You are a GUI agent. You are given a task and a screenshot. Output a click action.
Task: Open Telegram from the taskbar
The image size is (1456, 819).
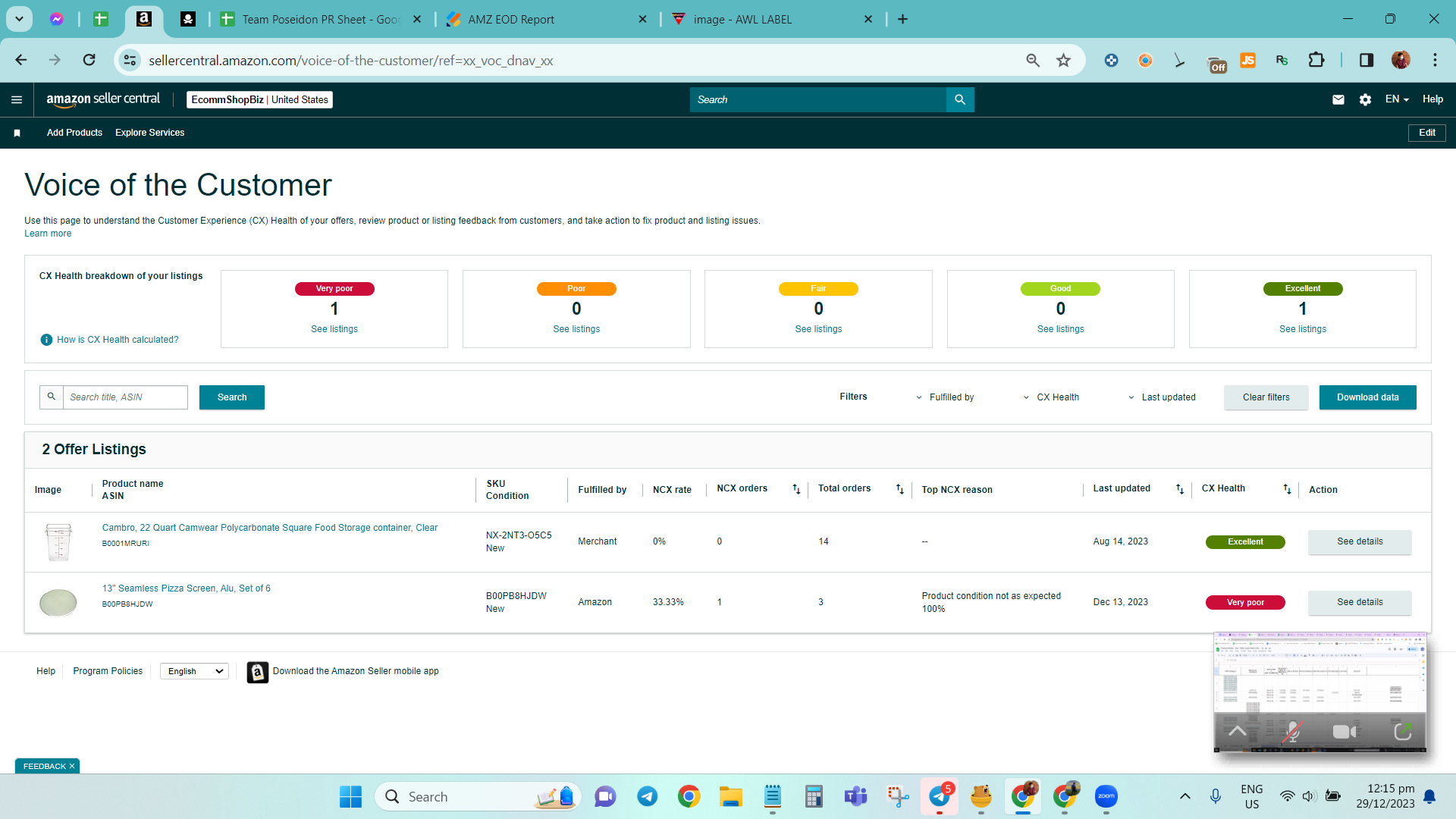click(647, 796)
